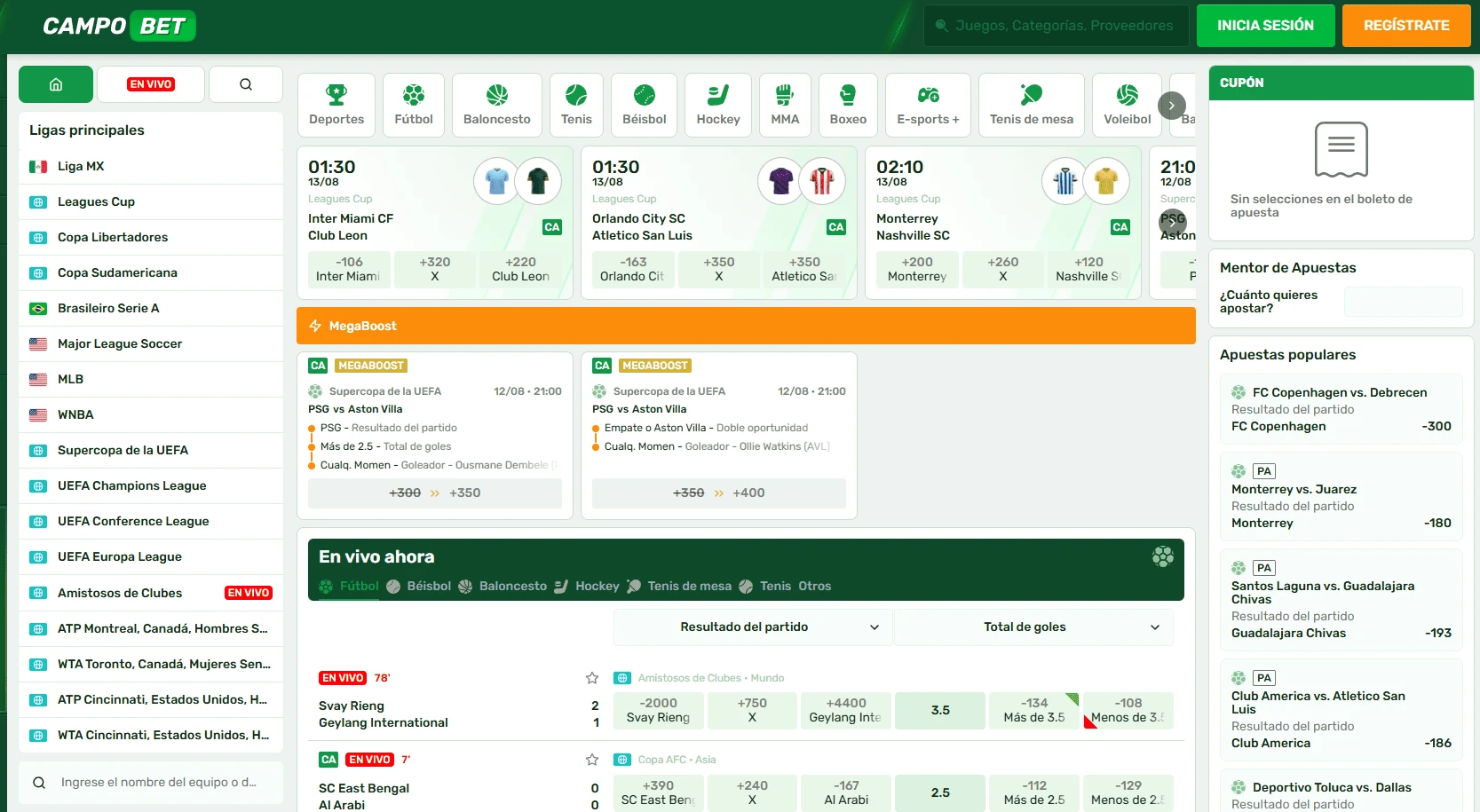Open the Tenis sport category
The height and width of the screenshot is (812, 1480).
(576, 105)
